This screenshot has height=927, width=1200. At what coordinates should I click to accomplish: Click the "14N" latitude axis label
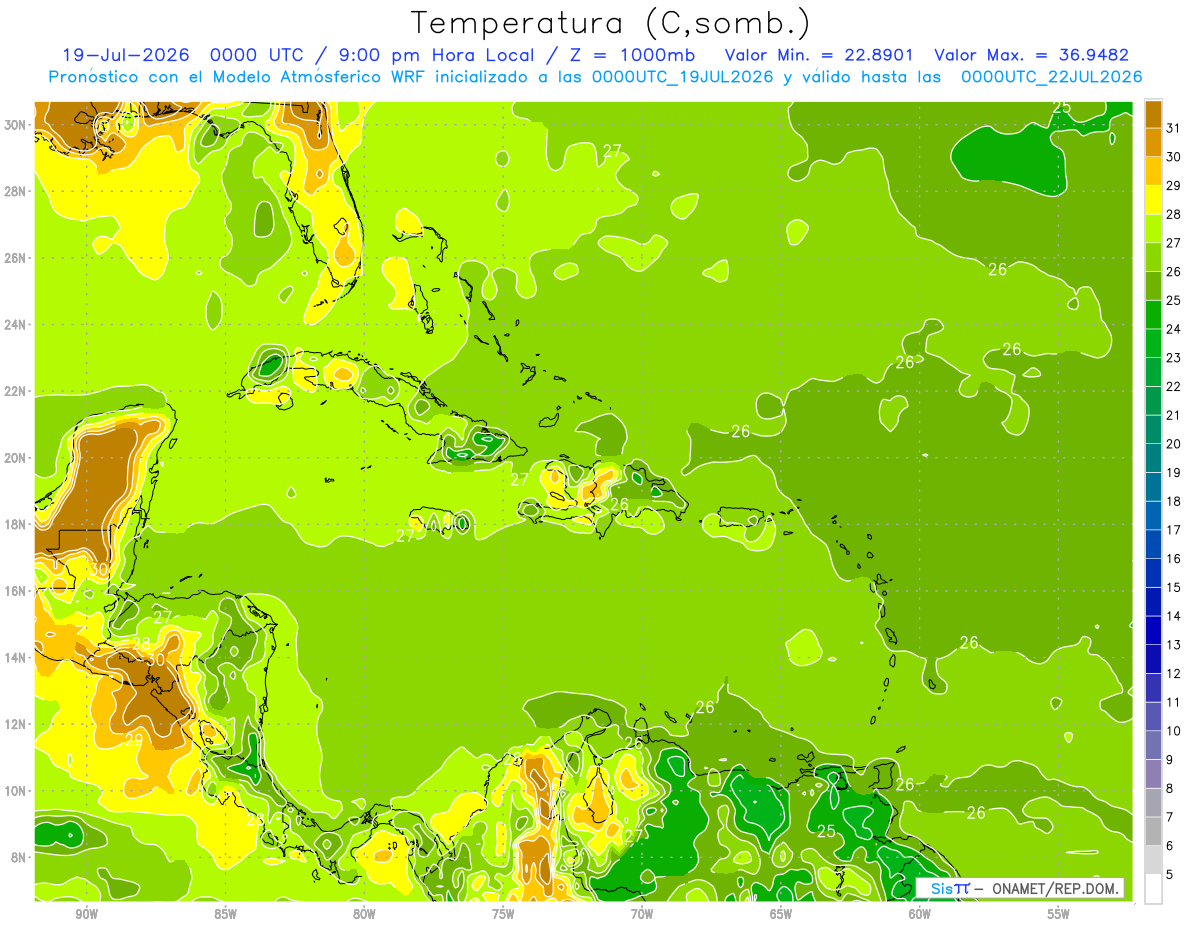(x=16, y=658)
